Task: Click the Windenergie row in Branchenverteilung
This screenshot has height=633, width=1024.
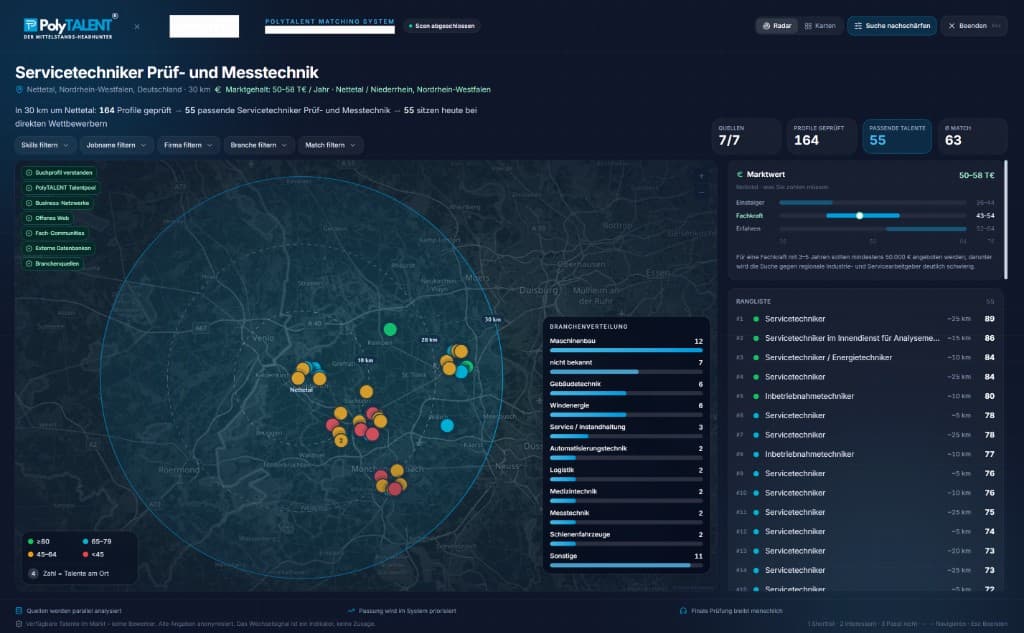Action: coord(626,410)
